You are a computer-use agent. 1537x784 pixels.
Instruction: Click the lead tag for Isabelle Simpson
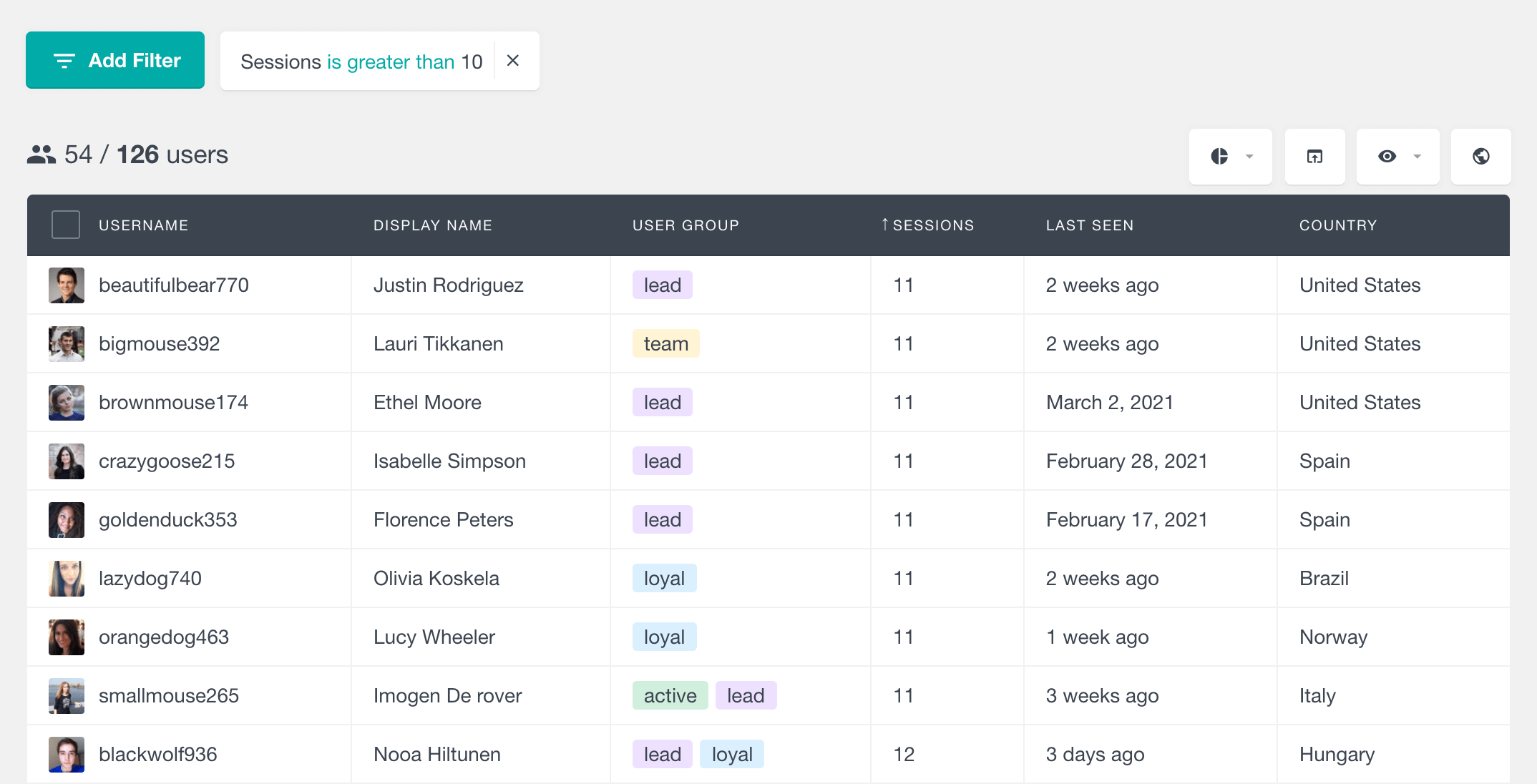pyautogui.click(x=663, y=461)
